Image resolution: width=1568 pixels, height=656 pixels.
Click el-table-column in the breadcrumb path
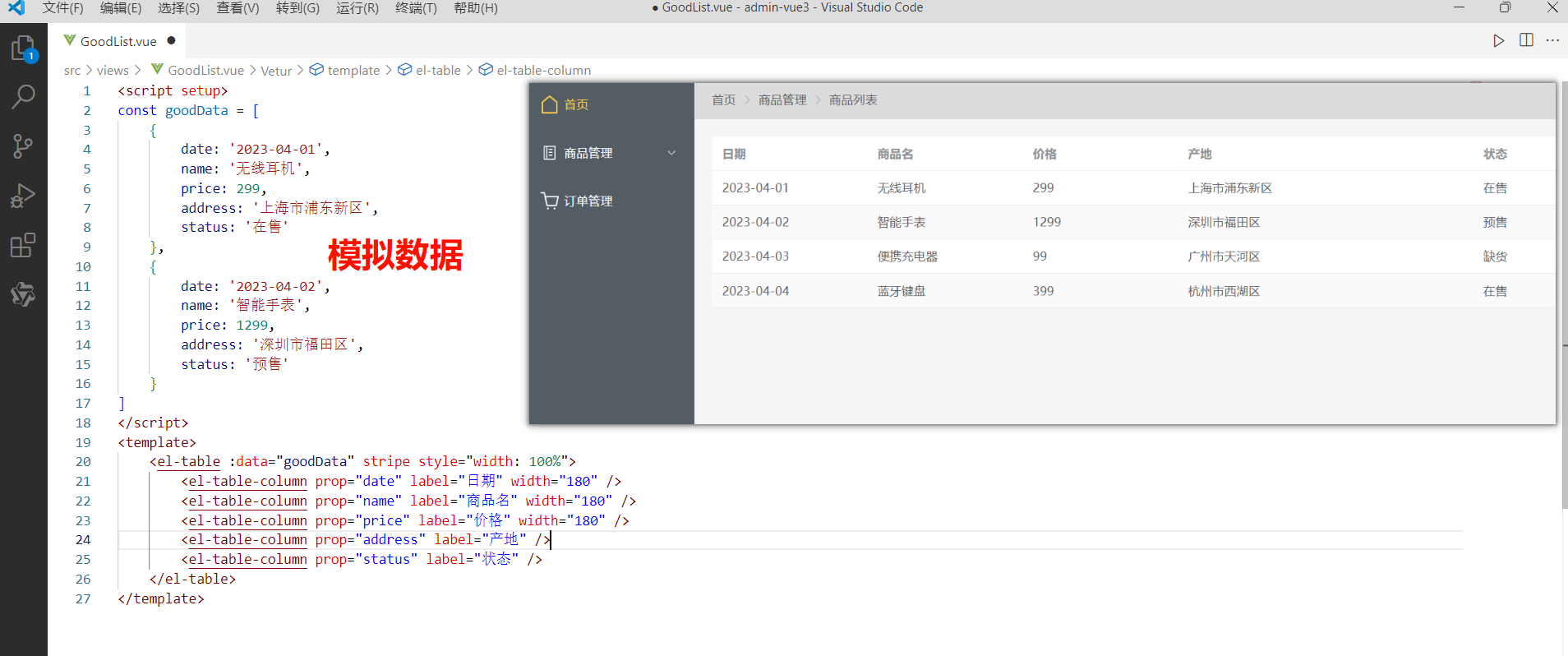pos(543,71)
